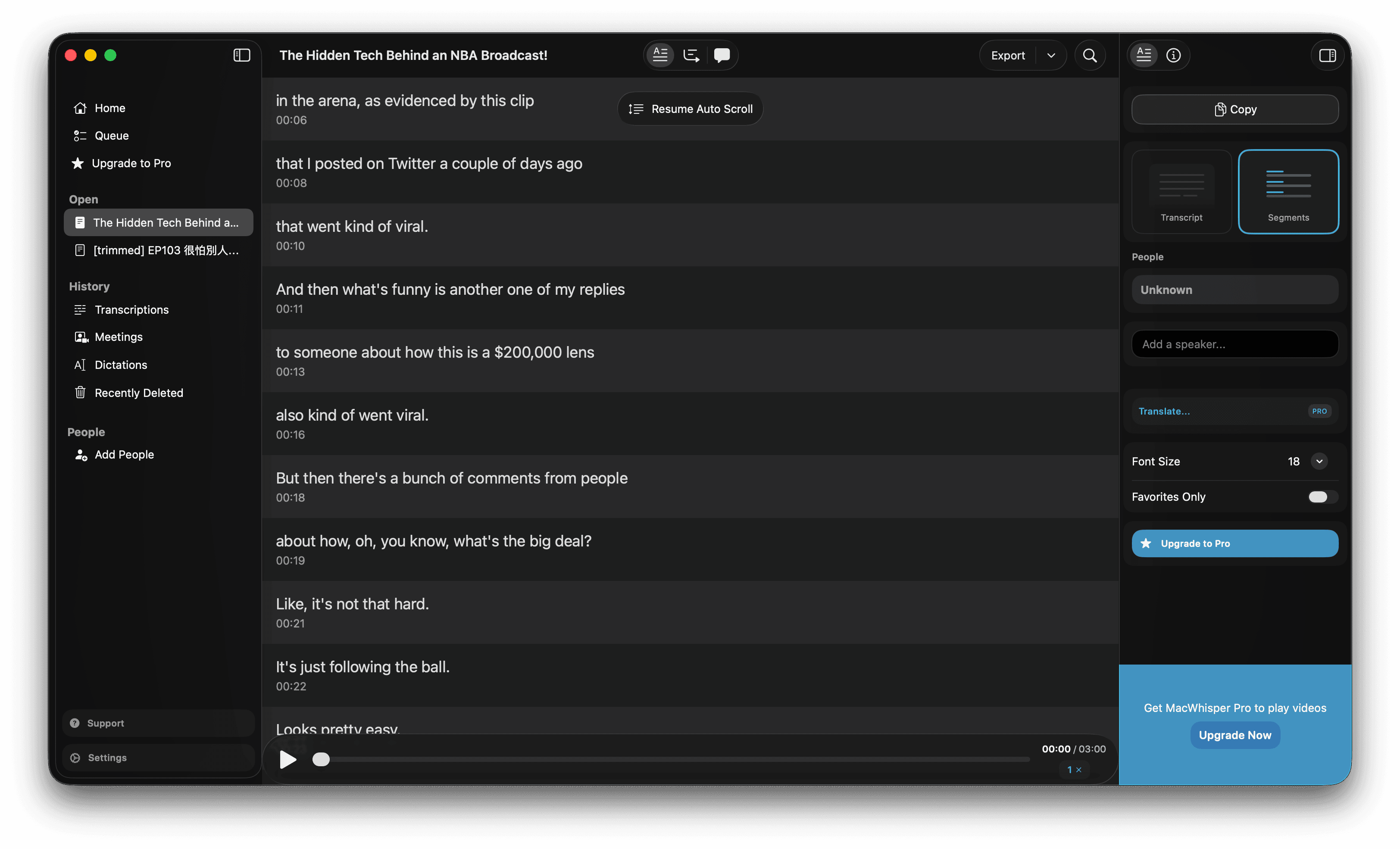Click the Add a speaker field
Image resolution: width=1400 pixels, height=849 pixels.
click(1234, 344)
